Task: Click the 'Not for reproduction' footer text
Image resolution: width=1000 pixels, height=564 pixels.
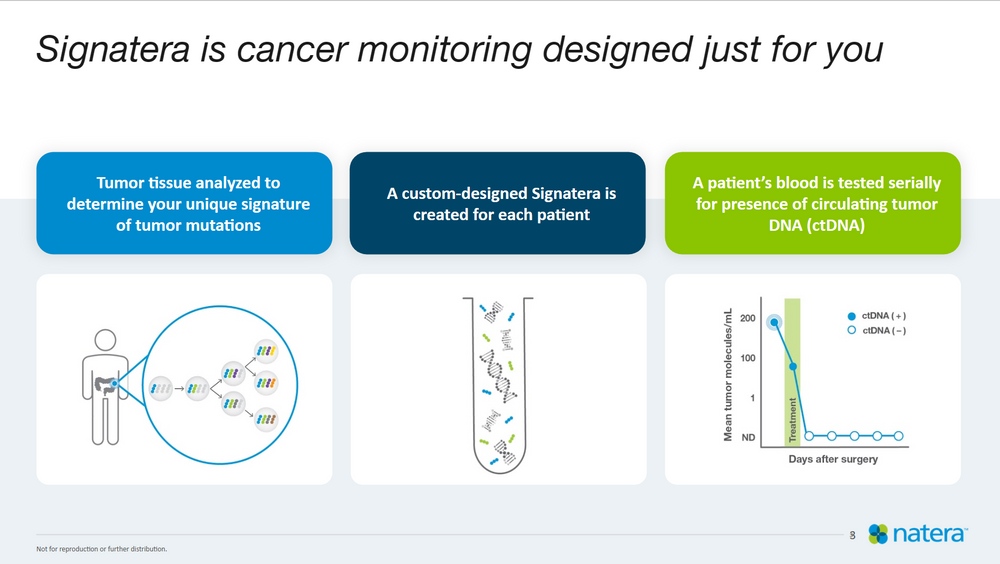Action: coord(102,549)
